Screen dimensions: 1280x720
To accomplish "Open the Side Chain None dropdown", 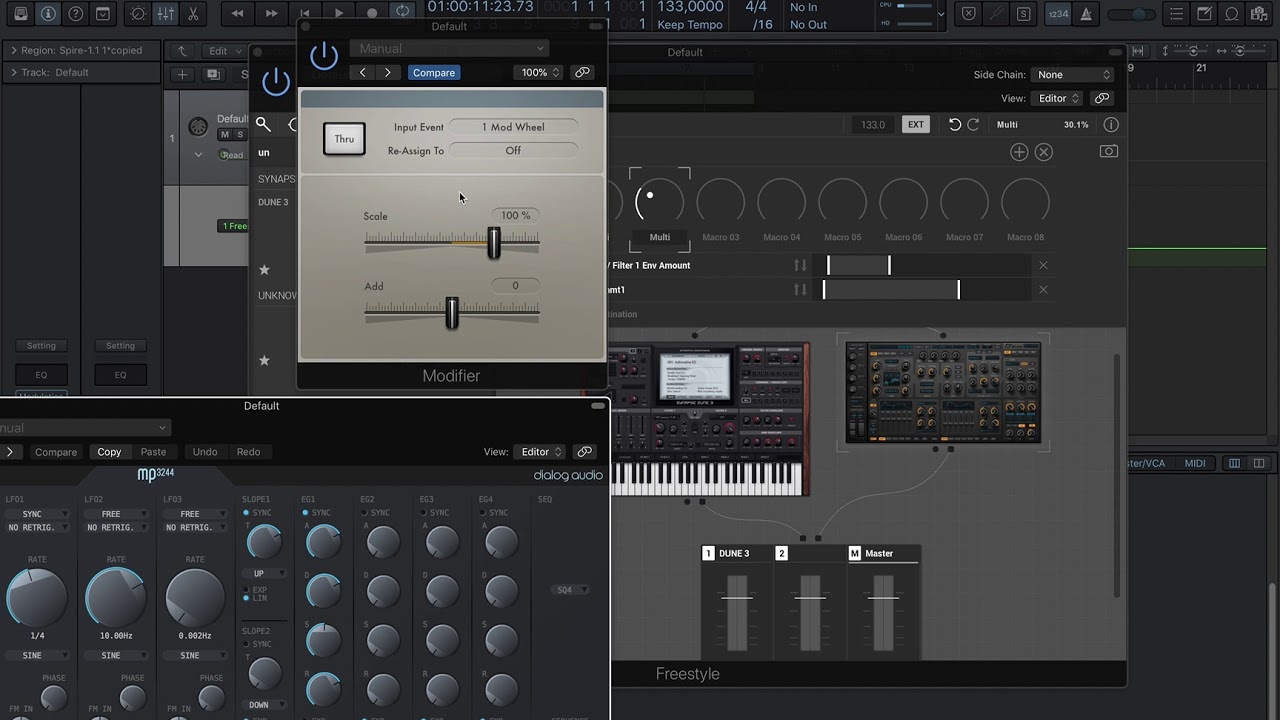I will coord(1073,74).
